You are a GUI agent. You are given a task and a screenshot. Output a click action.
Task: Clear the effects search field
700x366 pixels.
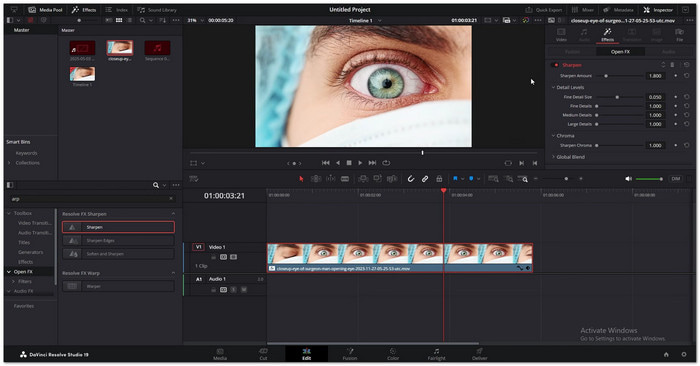[x=171, y=199]
